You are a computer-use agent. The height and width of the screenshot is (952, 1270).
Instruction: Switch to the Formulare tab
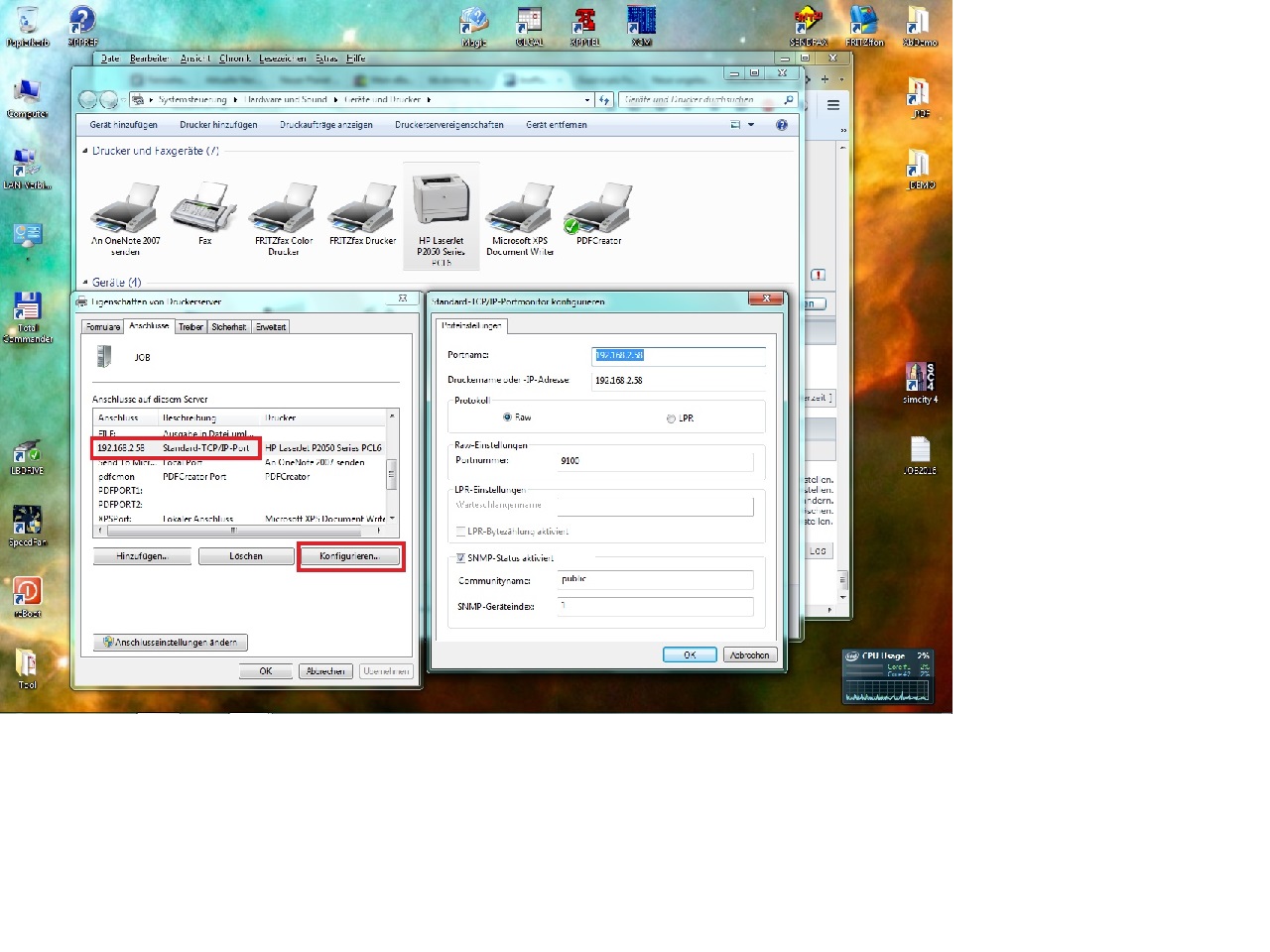[x=103, y=326]
